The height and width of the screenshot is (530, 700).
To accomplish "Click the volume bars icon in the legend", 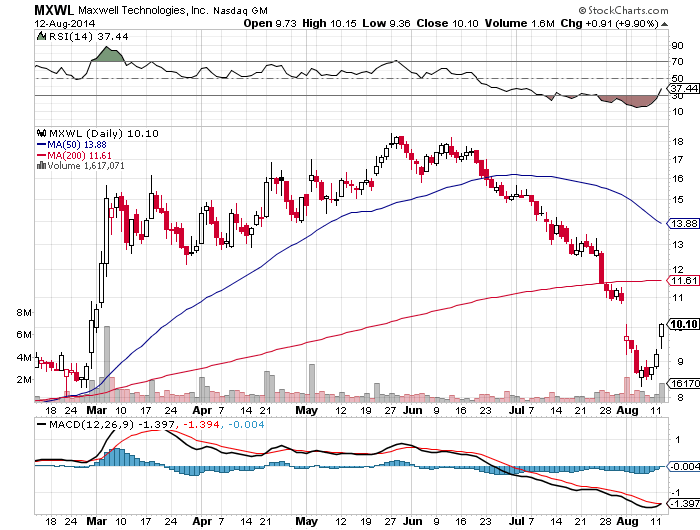I will (42, 166).
